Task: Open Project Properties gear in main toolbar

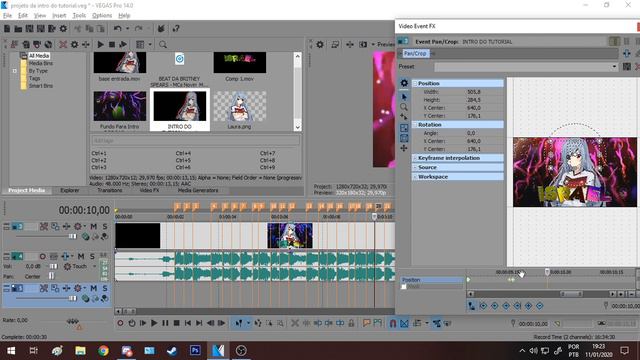Action: (x=63, y=29)
